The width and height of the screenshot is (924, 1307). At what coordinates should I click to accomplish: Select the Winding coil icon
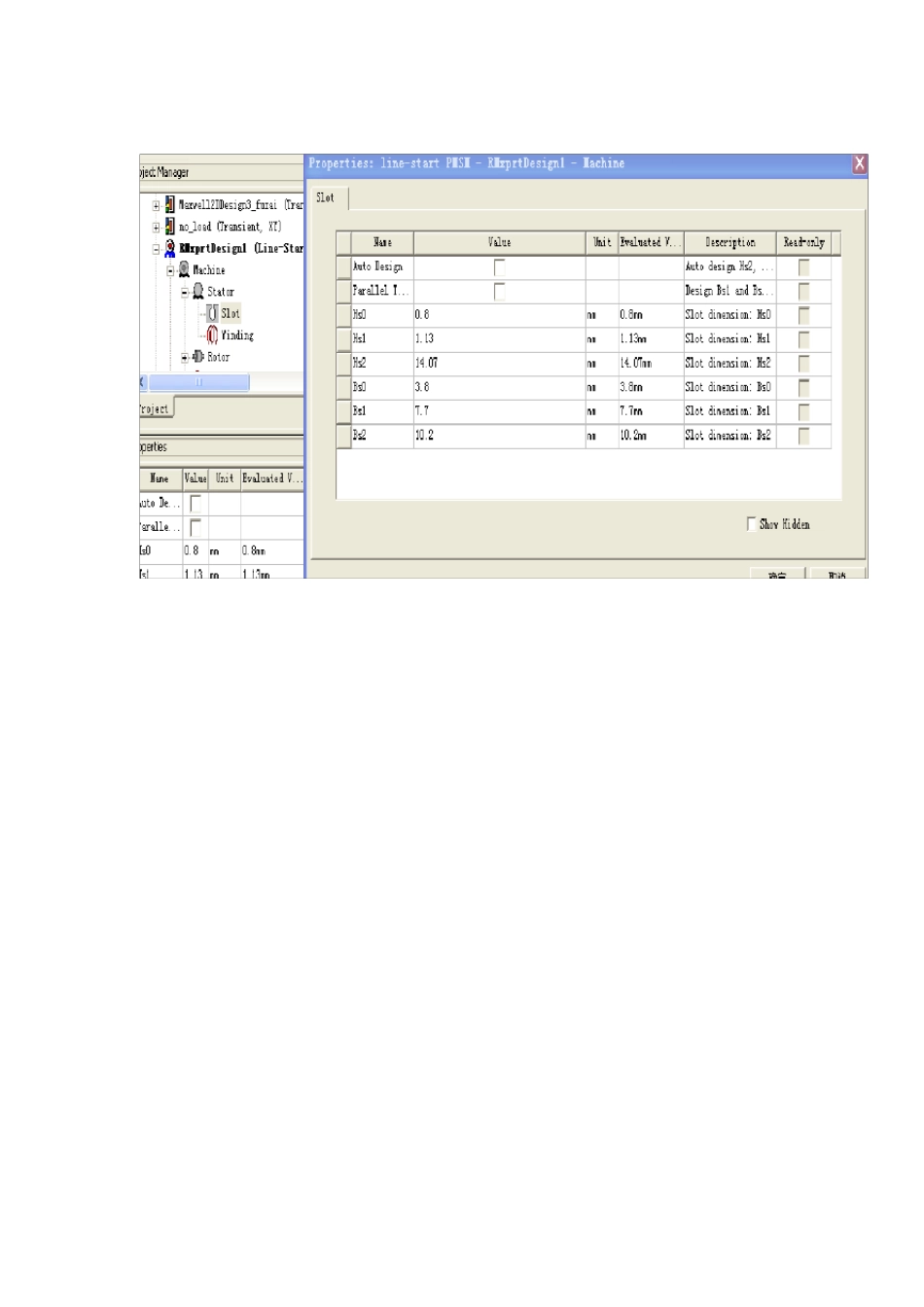click(x=212, y=336)
